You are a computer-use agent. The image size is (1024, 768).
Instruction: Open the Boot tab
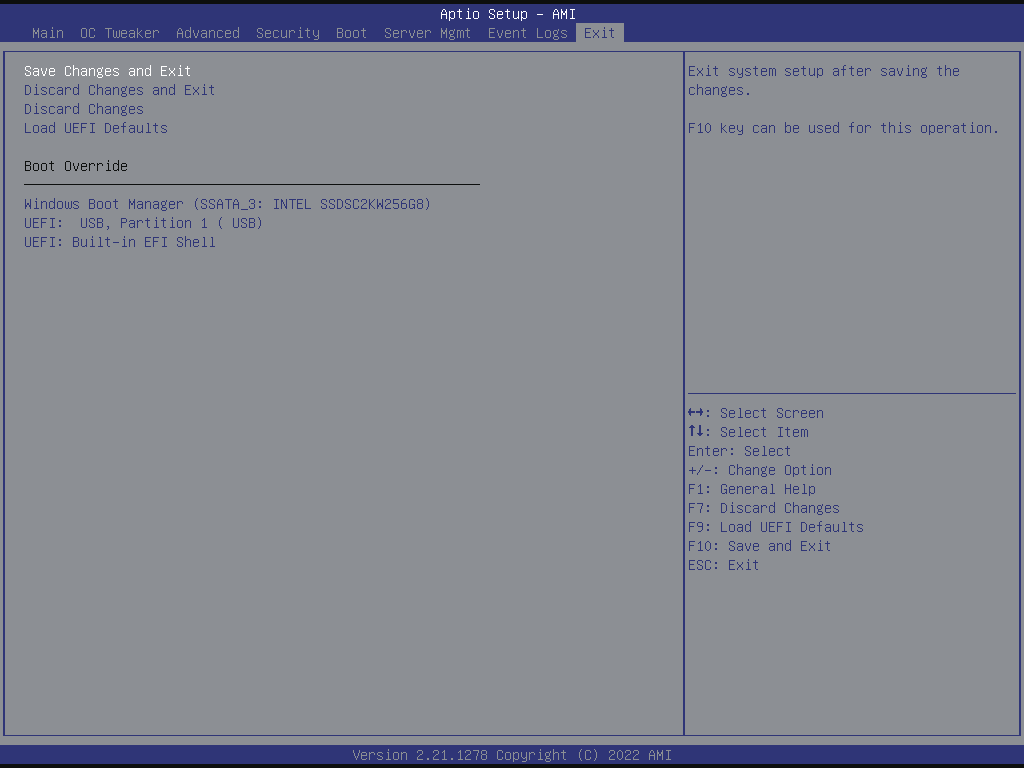(x=352, y=33)
